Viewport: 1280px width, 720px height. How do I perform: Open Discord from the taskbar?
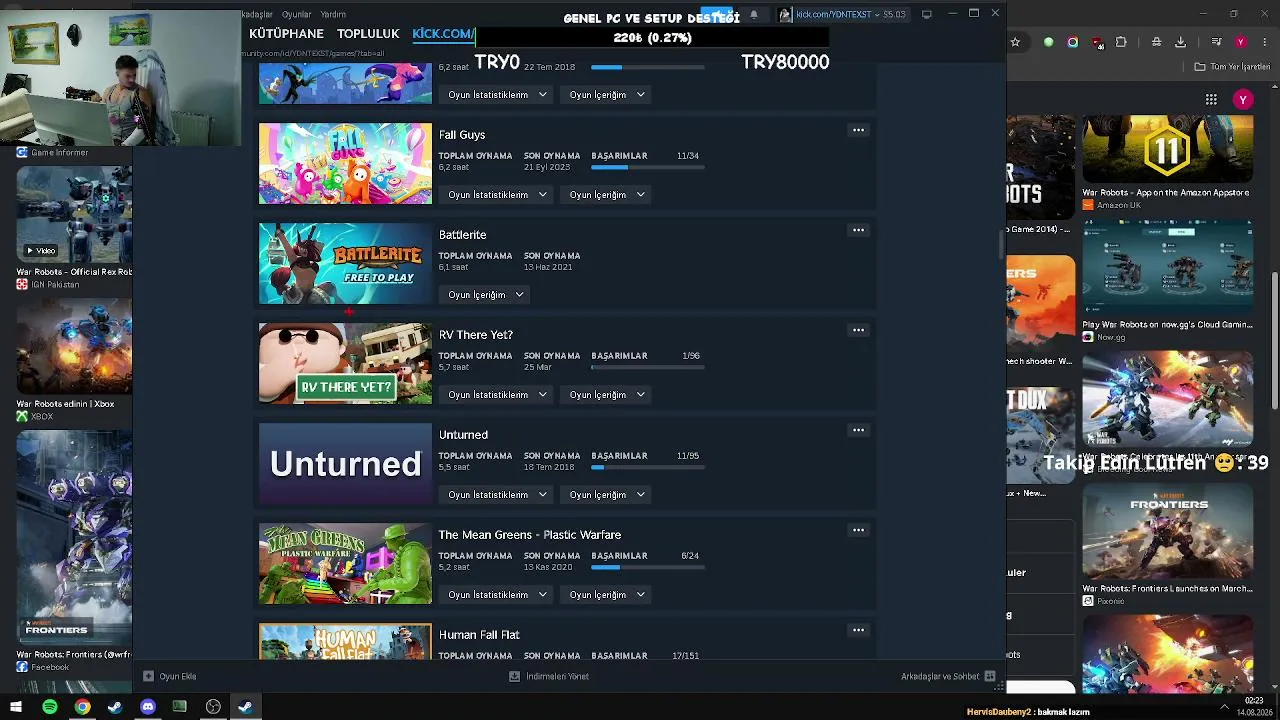[148, 707]
